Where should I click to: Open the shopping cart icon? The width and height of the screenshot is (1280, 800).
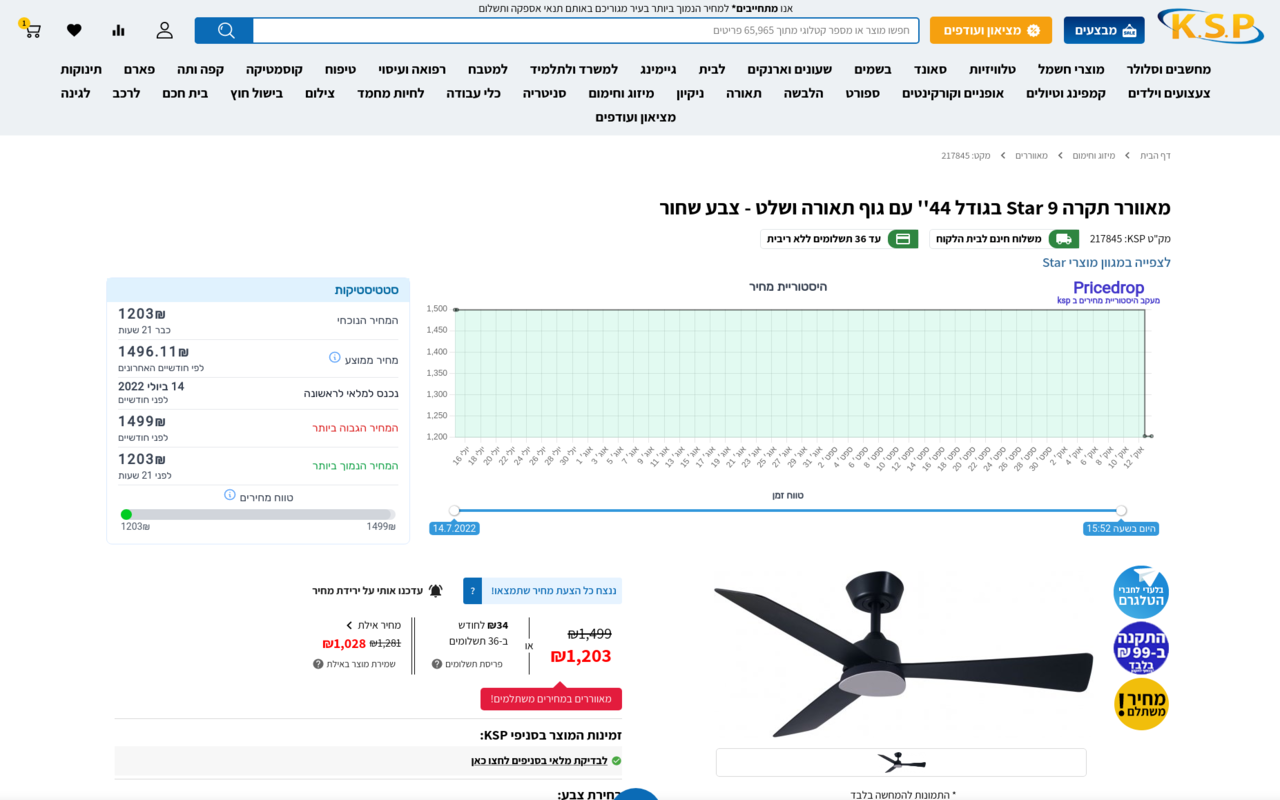(x=31, y=29)
